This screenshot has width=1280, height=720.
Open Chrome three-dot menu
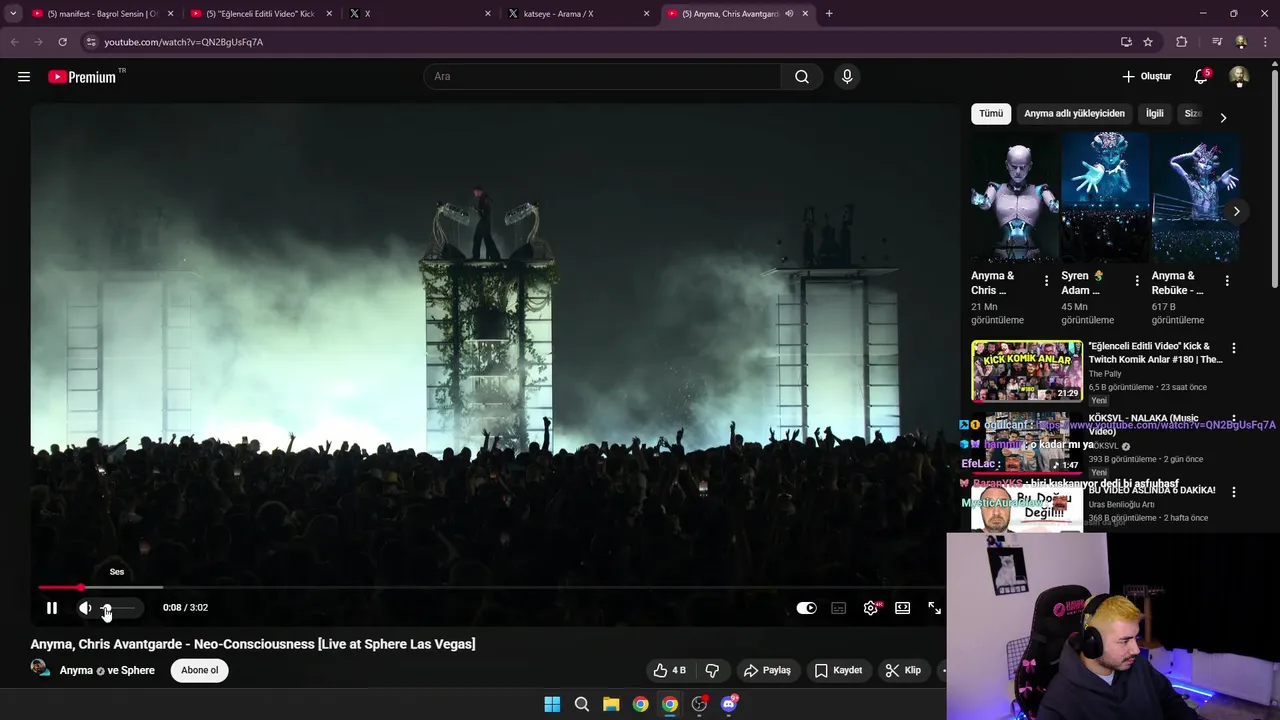point(1265,42)
